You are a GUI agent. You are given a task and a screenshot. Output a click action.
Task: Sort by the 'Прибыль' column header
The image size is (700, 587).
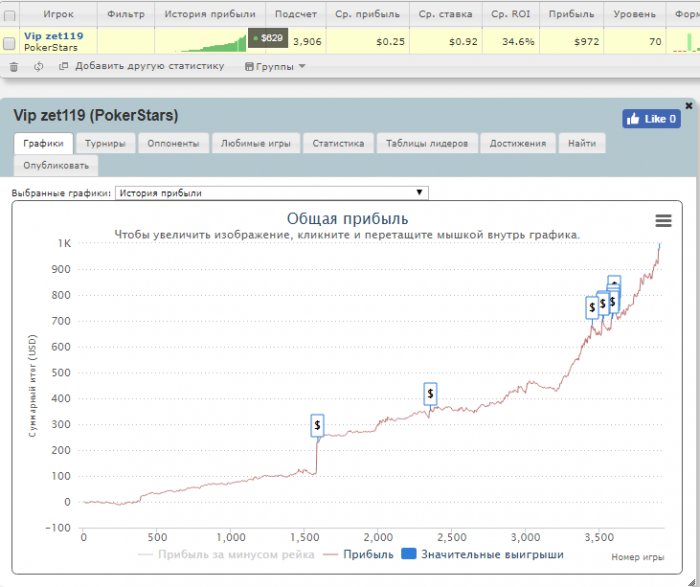571,14
